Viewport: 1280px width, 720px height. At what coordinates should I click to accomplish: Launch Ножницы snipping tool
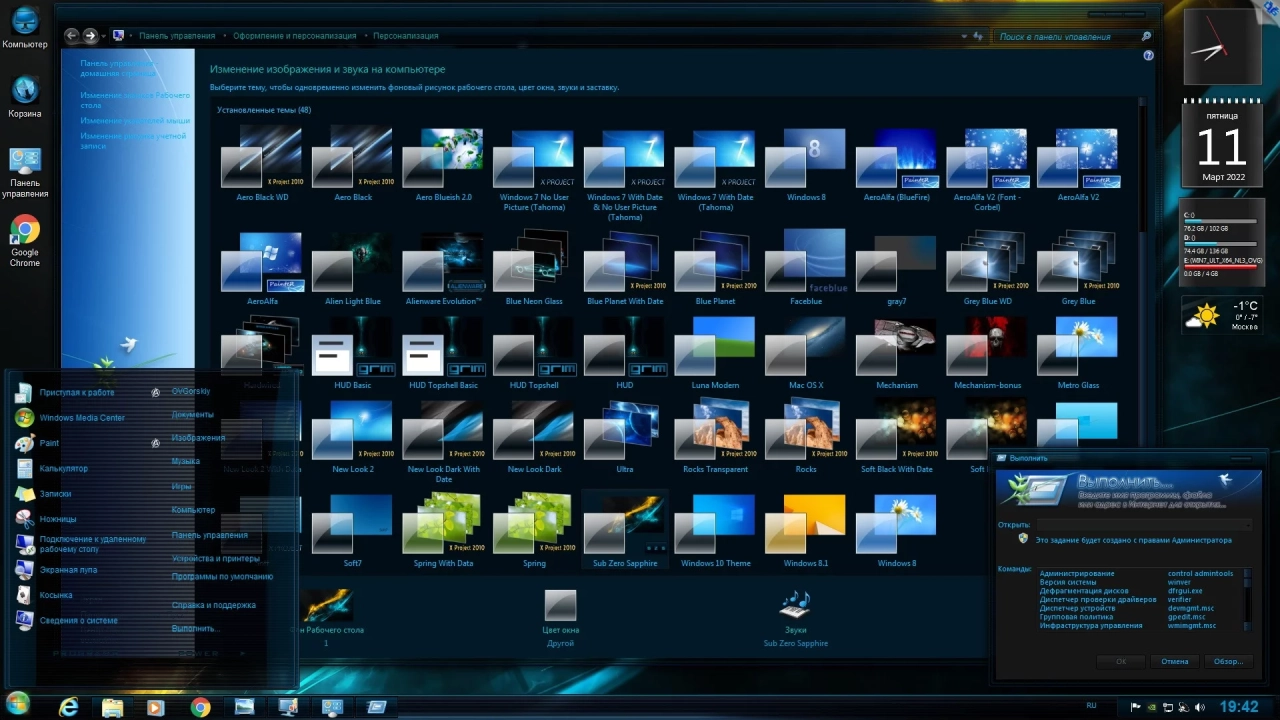58,519
